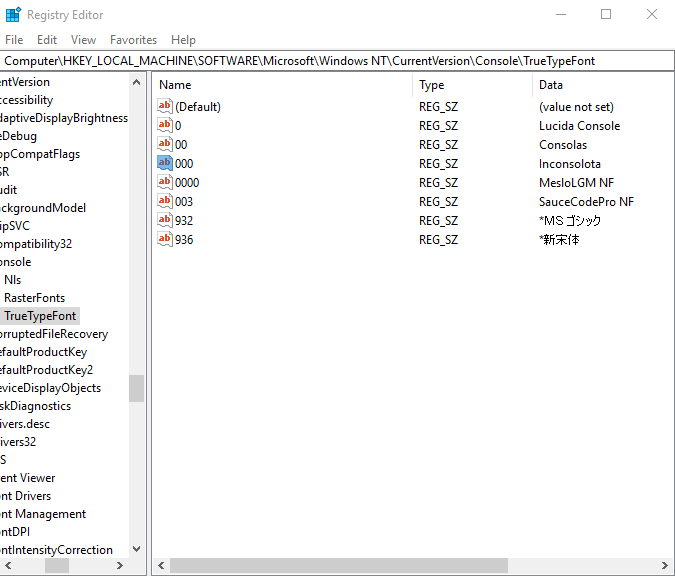Click the 'Consolas' data cell
This screenshot has height=576, width=675.
coord(563,145)
